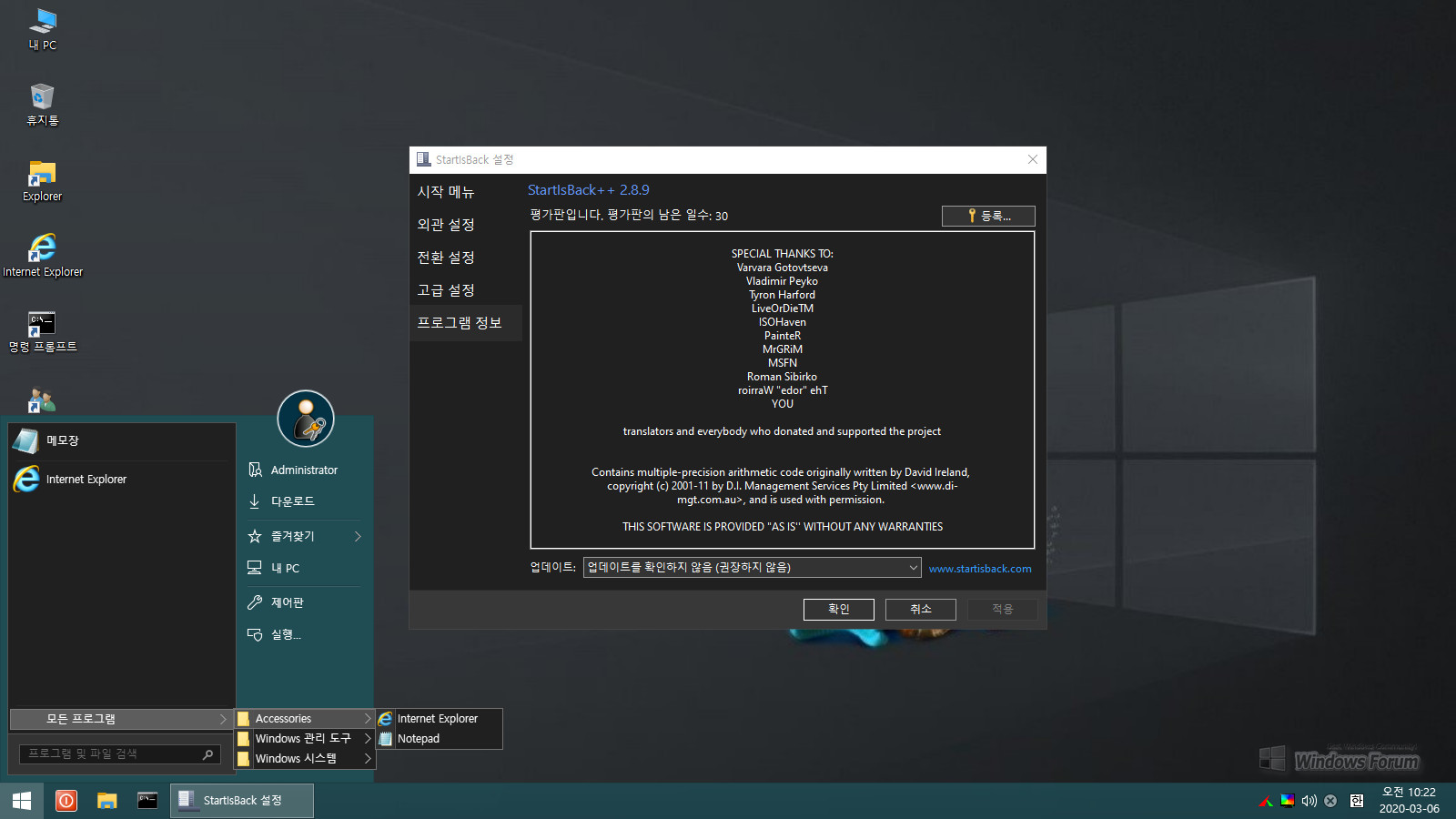Open command prompt from taskbar

(147, 801)
